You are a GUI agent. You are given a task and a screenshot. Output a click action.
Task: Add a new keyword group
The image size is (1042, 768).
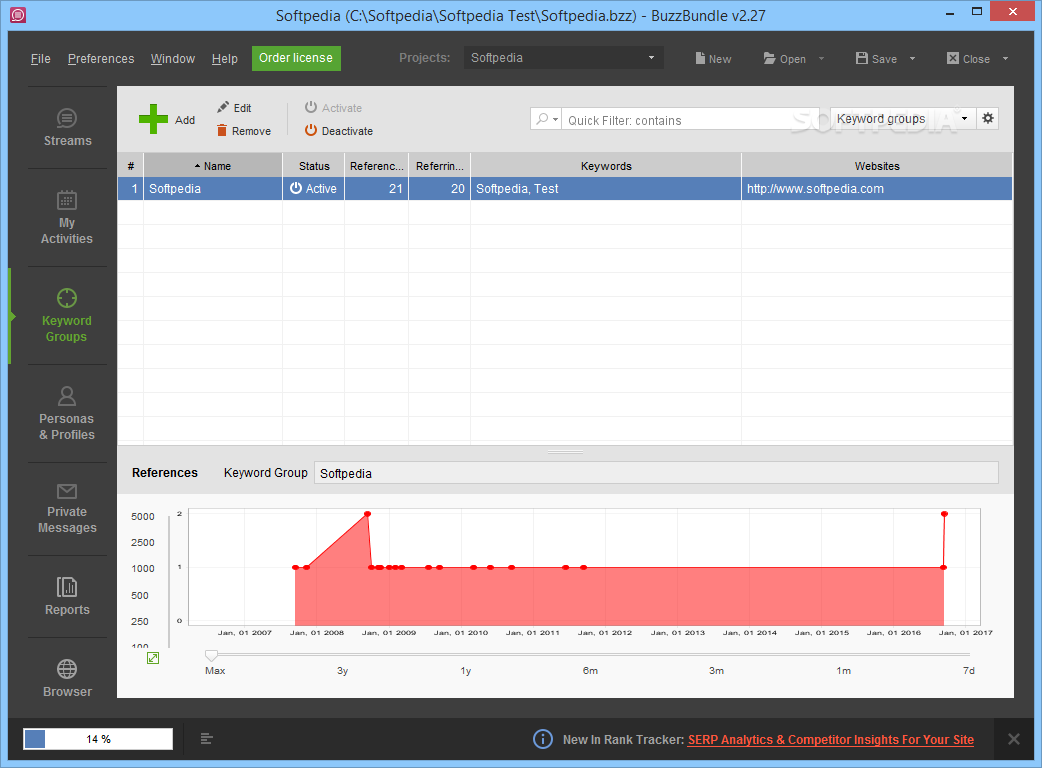[167, 120]
